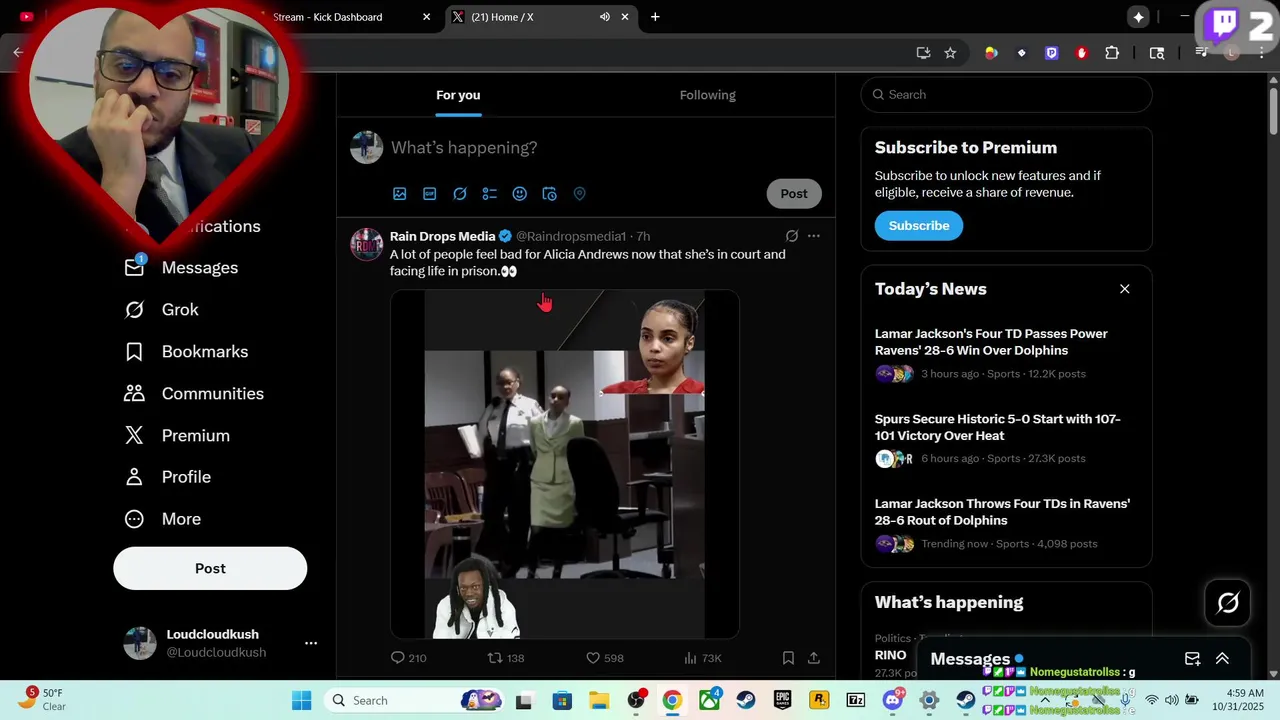This screenshot has width=1280, height=720.
Task: Like the Alicia Andrews post
Action: [x=604, y=658]
